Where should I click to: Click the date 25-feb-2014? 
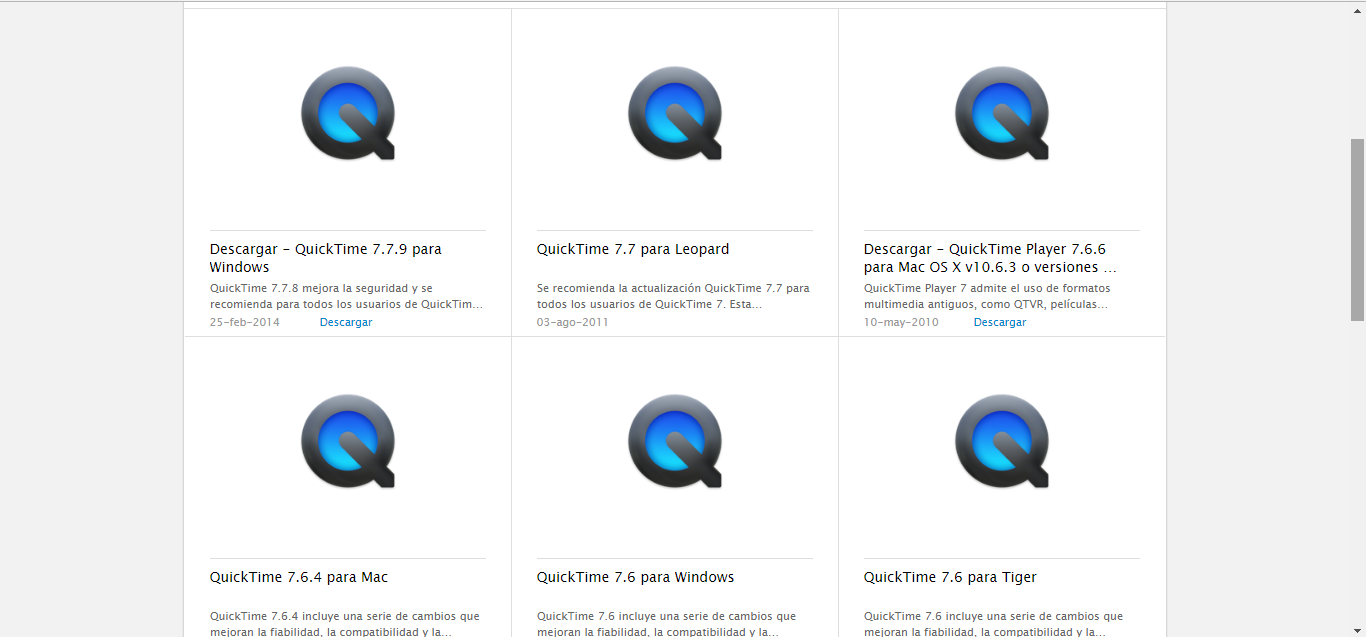245,322
